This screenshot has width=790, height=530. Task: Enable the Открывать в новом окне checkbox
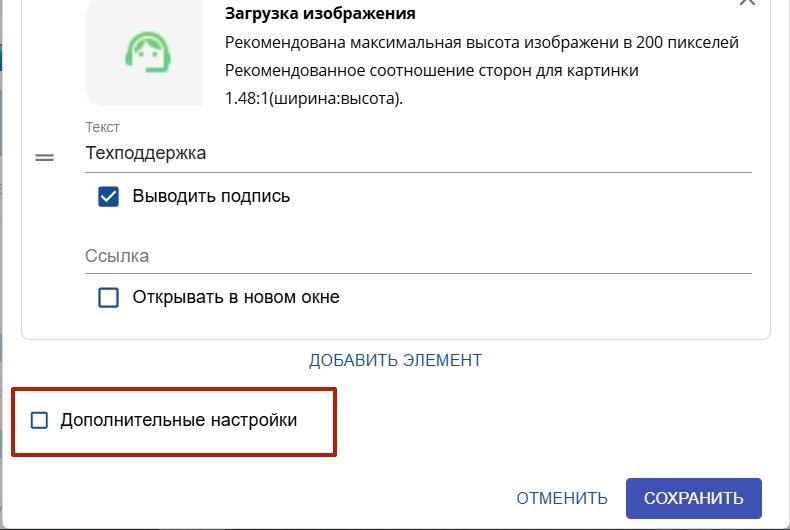(x=108, y=297)
